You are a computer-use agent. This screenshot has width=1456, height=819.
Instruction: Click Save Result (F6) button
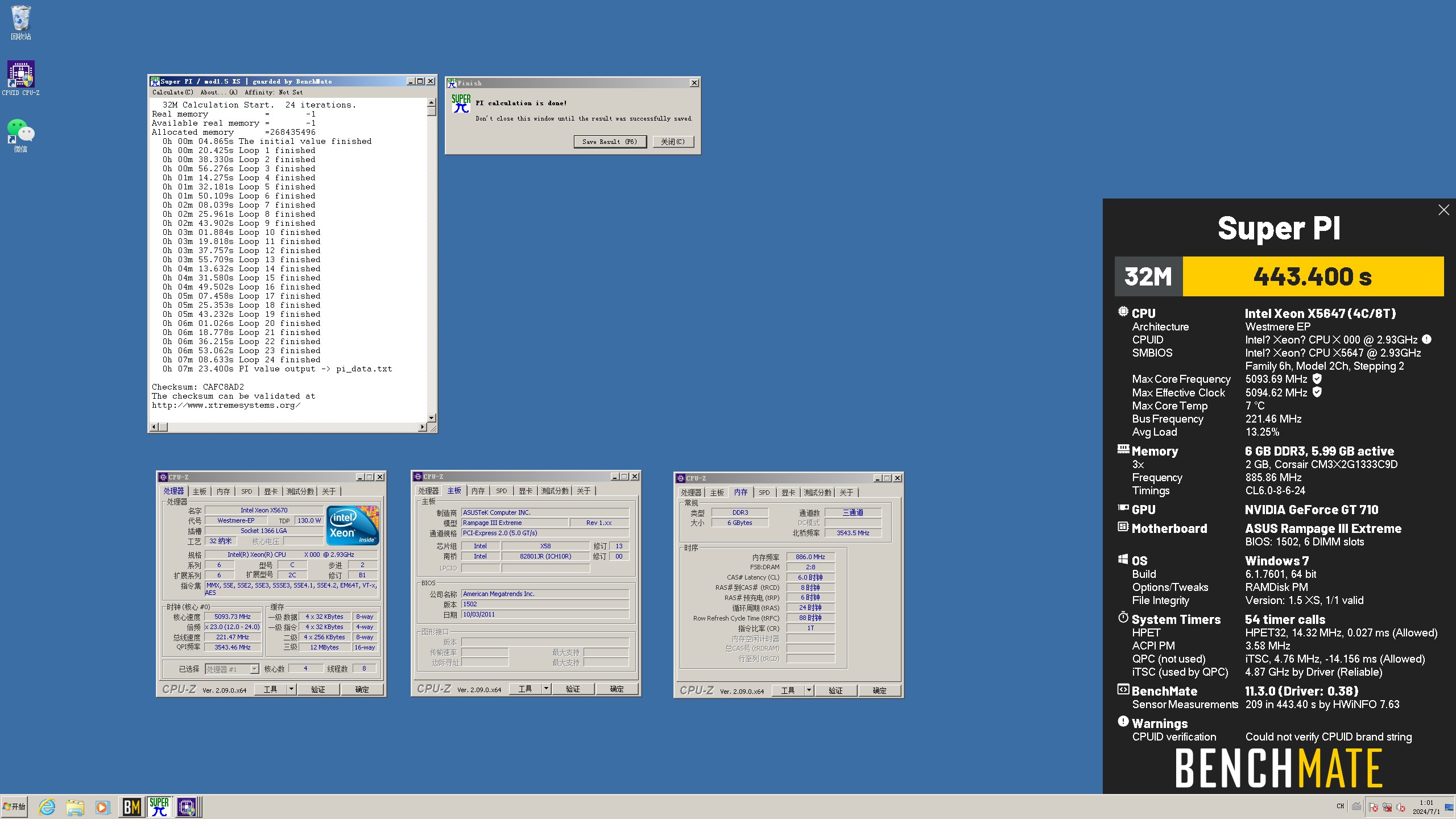610,142
